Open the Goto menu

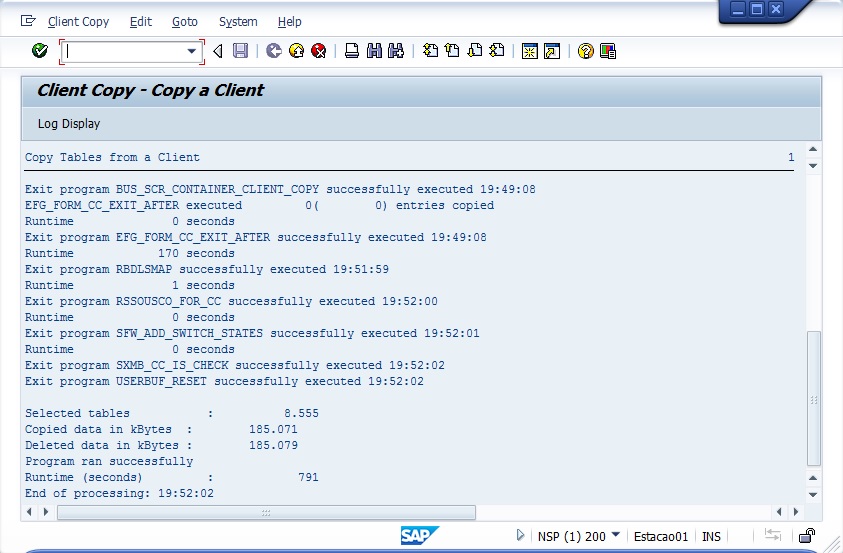coord(184,21)
